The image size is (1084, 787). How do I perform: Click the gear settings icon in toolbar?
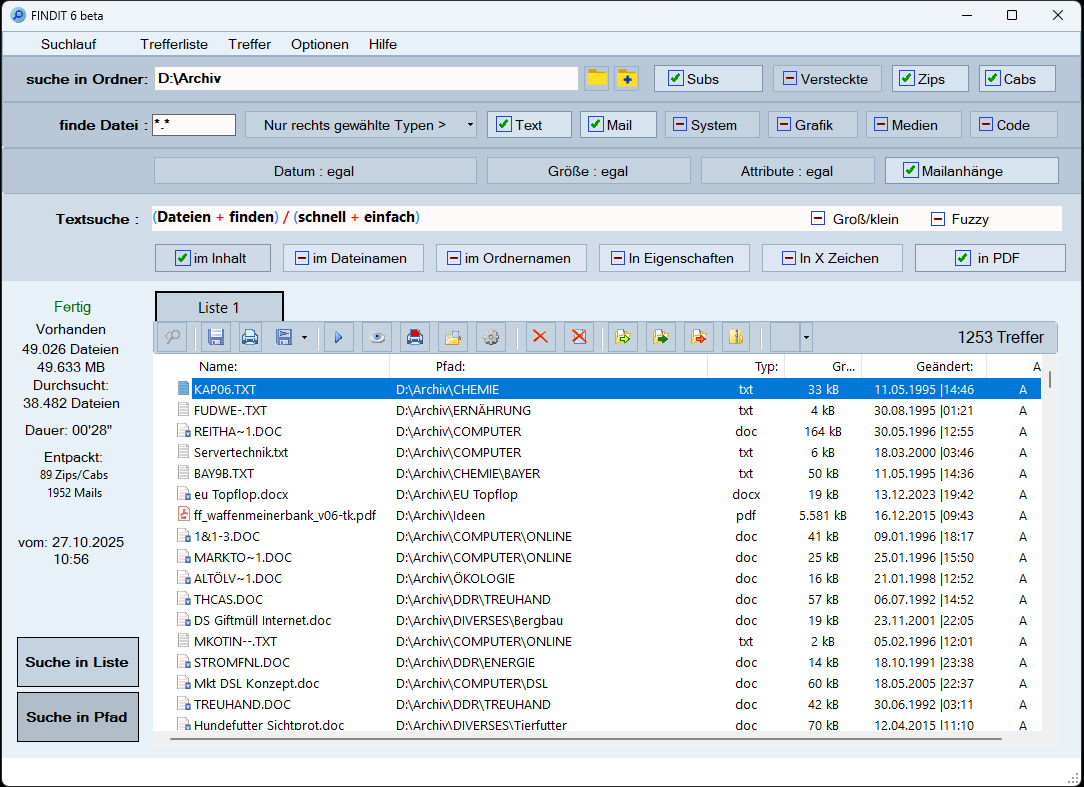[490, 338]
